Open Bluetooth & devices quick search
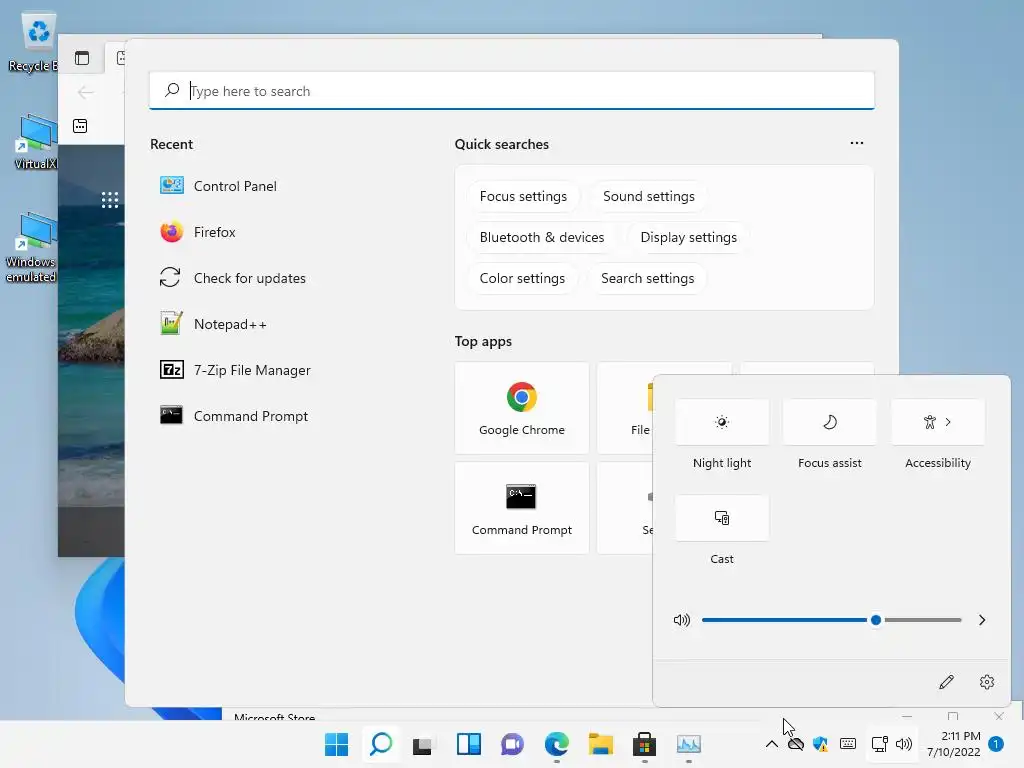Viewport: 1024px width, 768px height. [542, 237]
